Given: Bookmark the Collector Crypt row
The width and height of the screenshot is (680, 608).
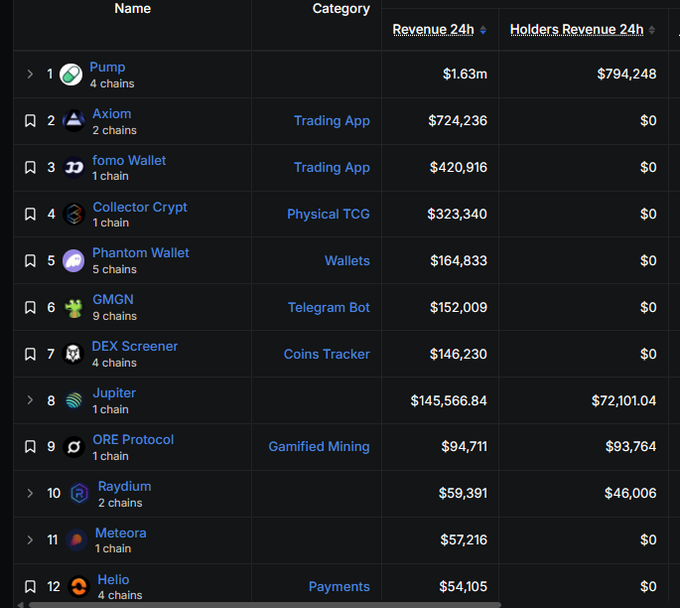Looking at the screenshot, I should pyautogui.click(x=30, y=214).
